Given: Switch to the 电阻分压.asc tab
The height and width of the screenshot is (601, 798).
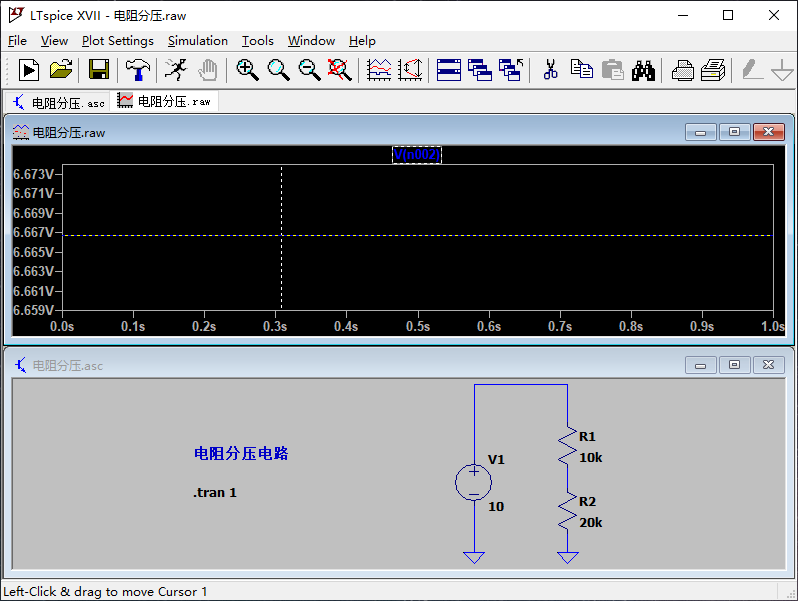Looking at the screenshot, I should 58,102.
